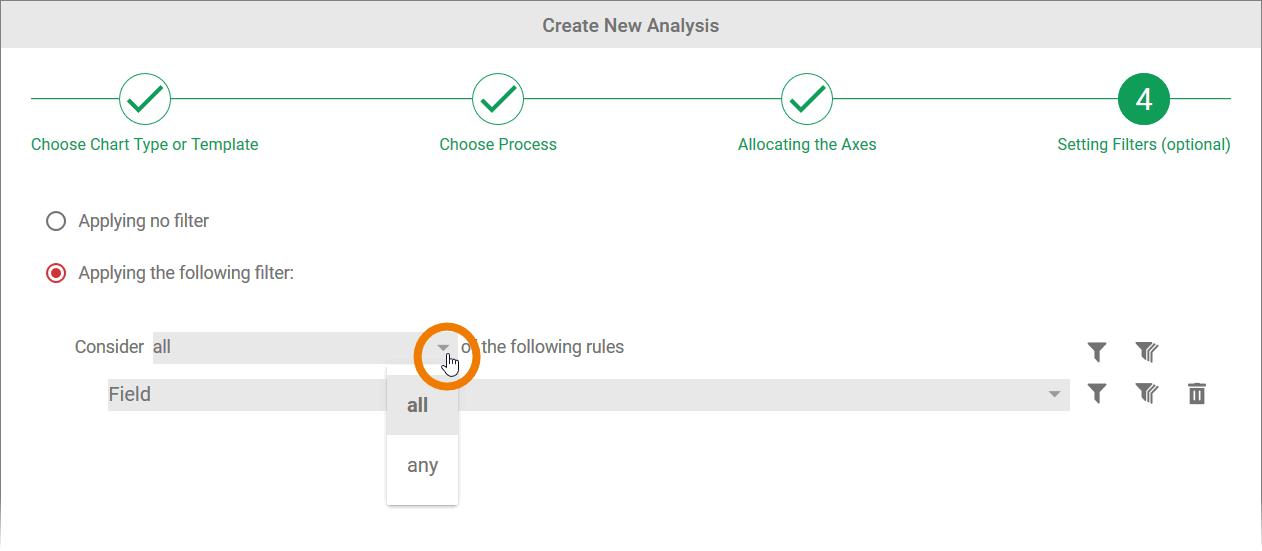Toggle the Consider dropdown arrow
This screenshot has width=1262, height=551.
pos(443,348)
